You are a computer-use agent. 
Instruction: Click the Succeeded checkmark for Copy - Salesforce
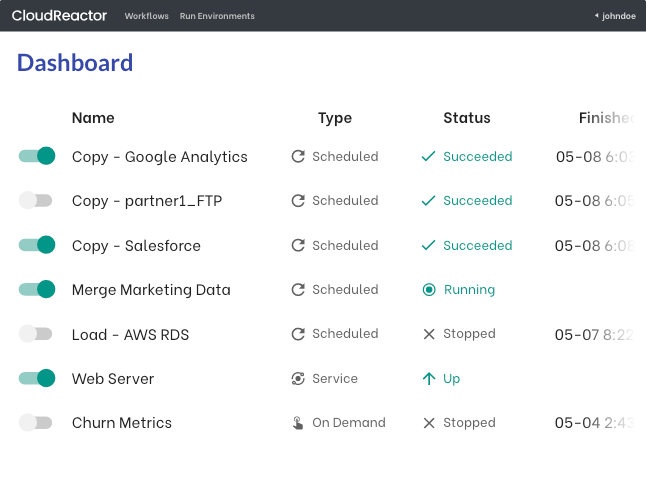429,245
